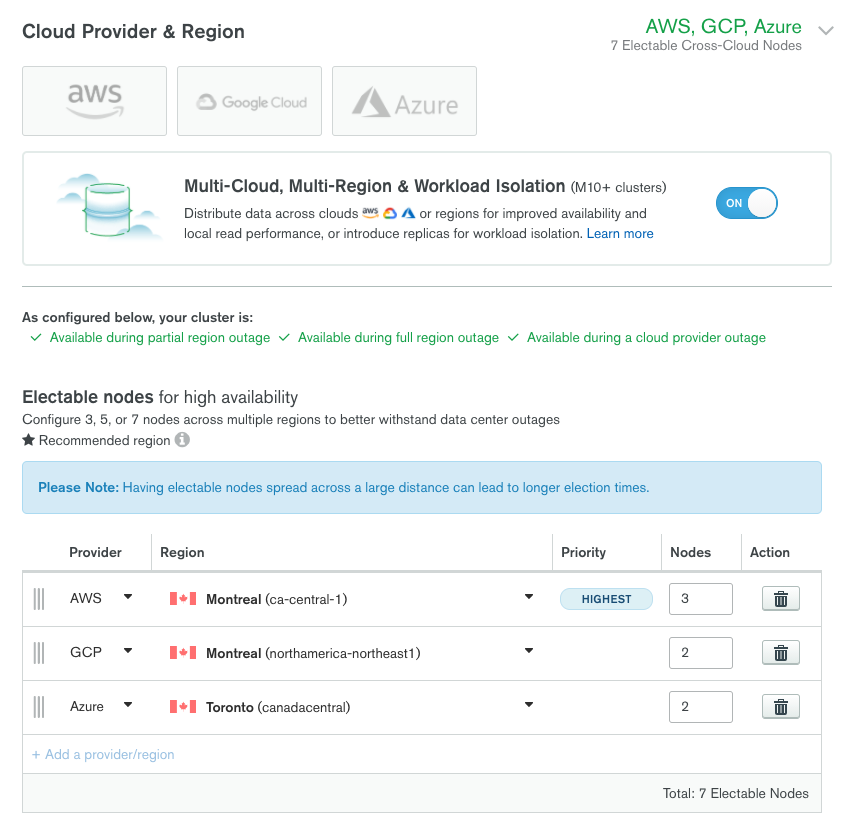855x828 pixels.
Task: Delete the Azure Toronto region row
Action: click(781, 707)
